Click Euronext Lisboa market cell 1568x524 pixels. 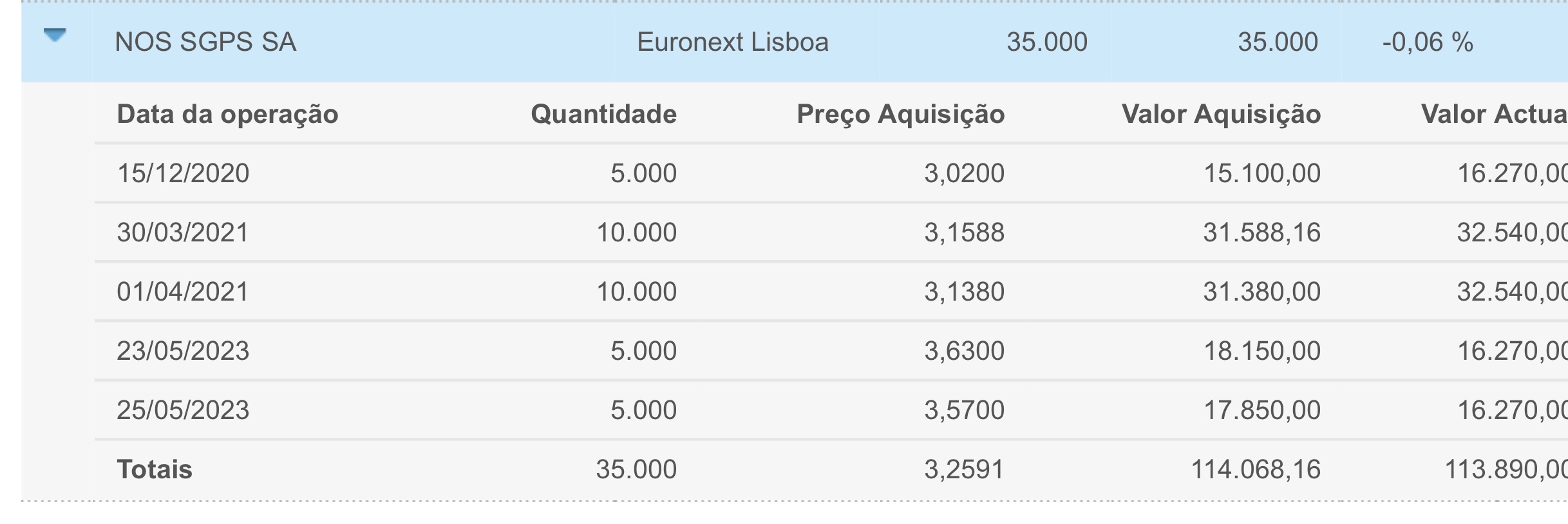click(x=732, y=42)
